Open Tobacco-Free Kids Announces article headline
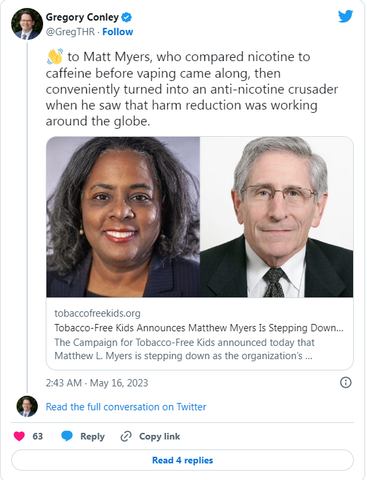 pyautogui.click(x=199, y=328)
